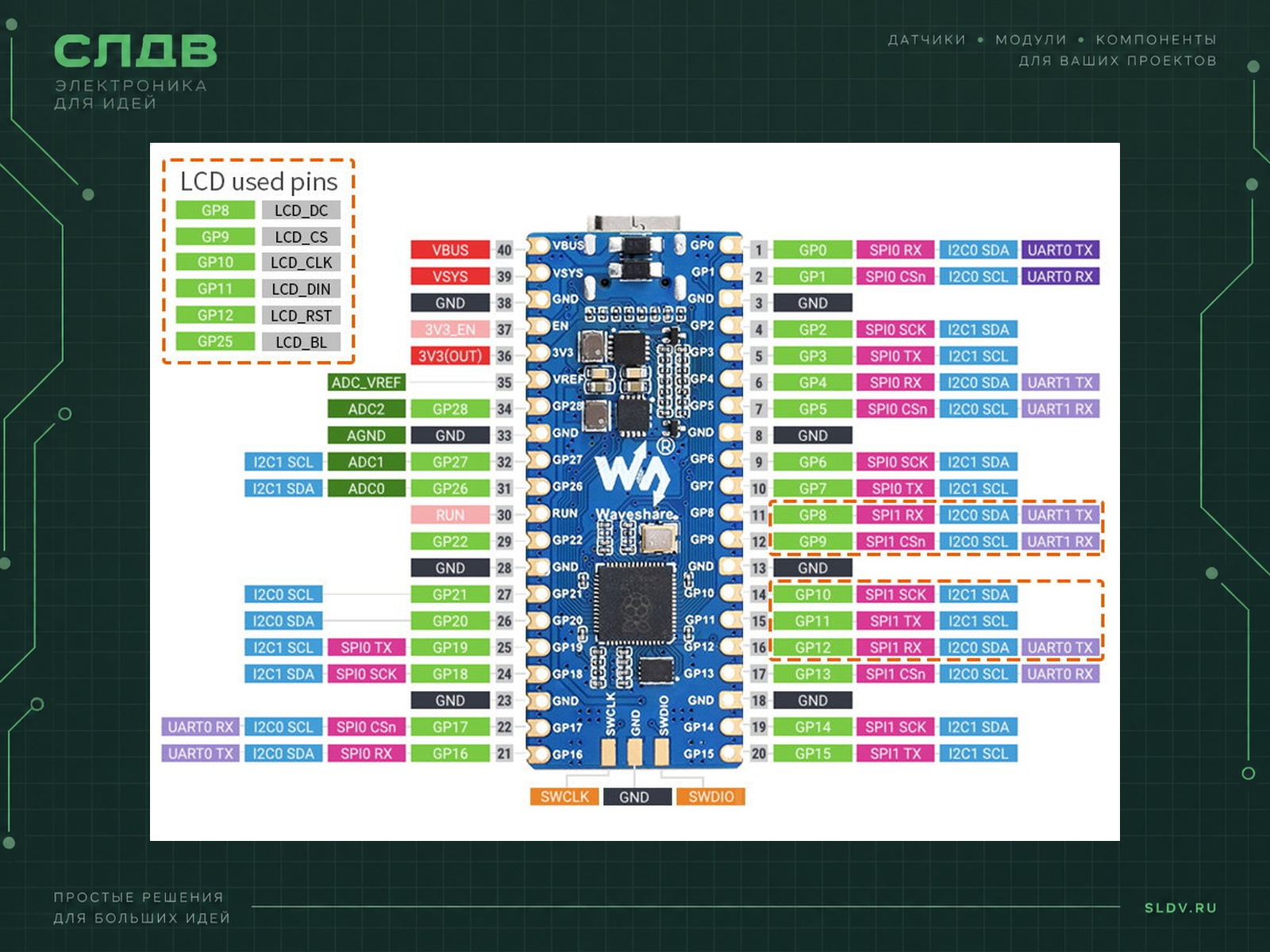Click the AGND label

[x=366, y=436]
